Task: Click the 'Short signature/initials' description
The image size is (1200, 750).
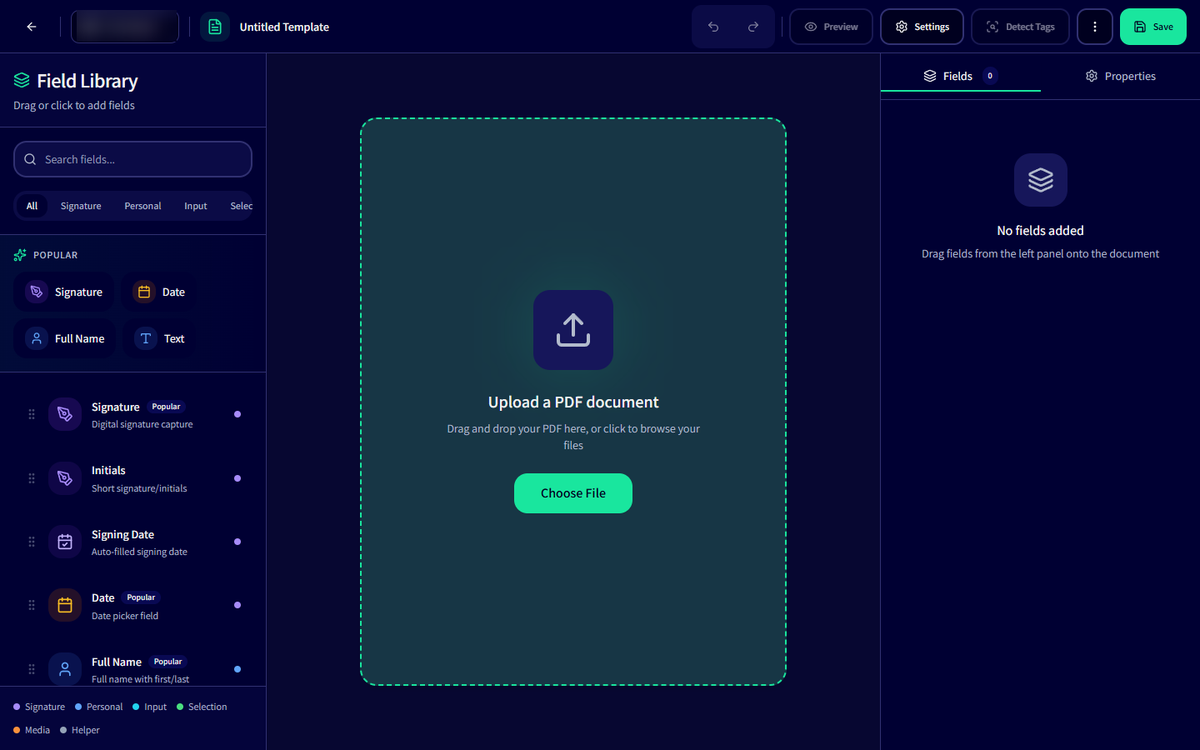Action: pos(139,488)
